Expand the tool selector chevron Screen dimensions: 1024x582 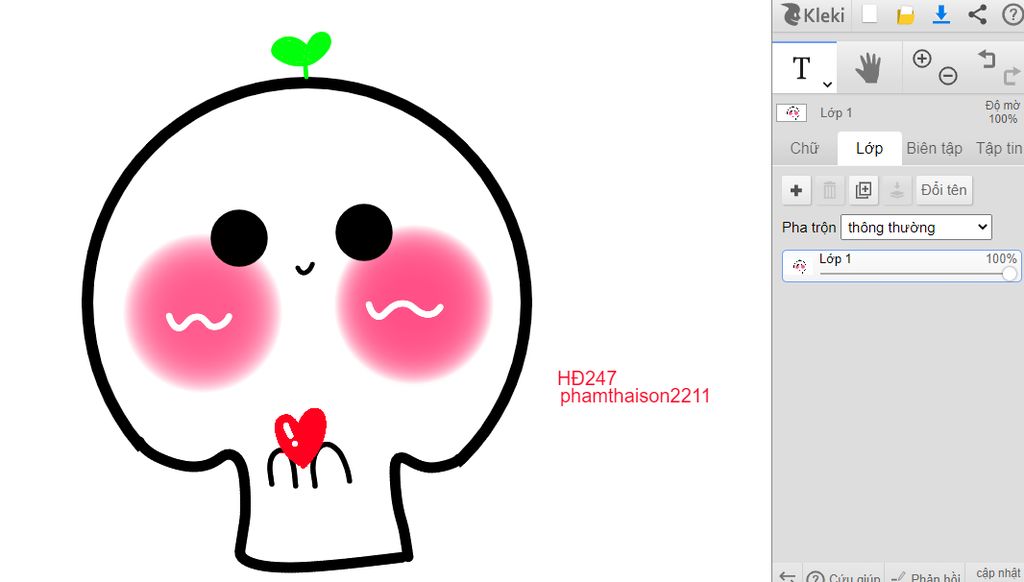(x=827, y=84)
